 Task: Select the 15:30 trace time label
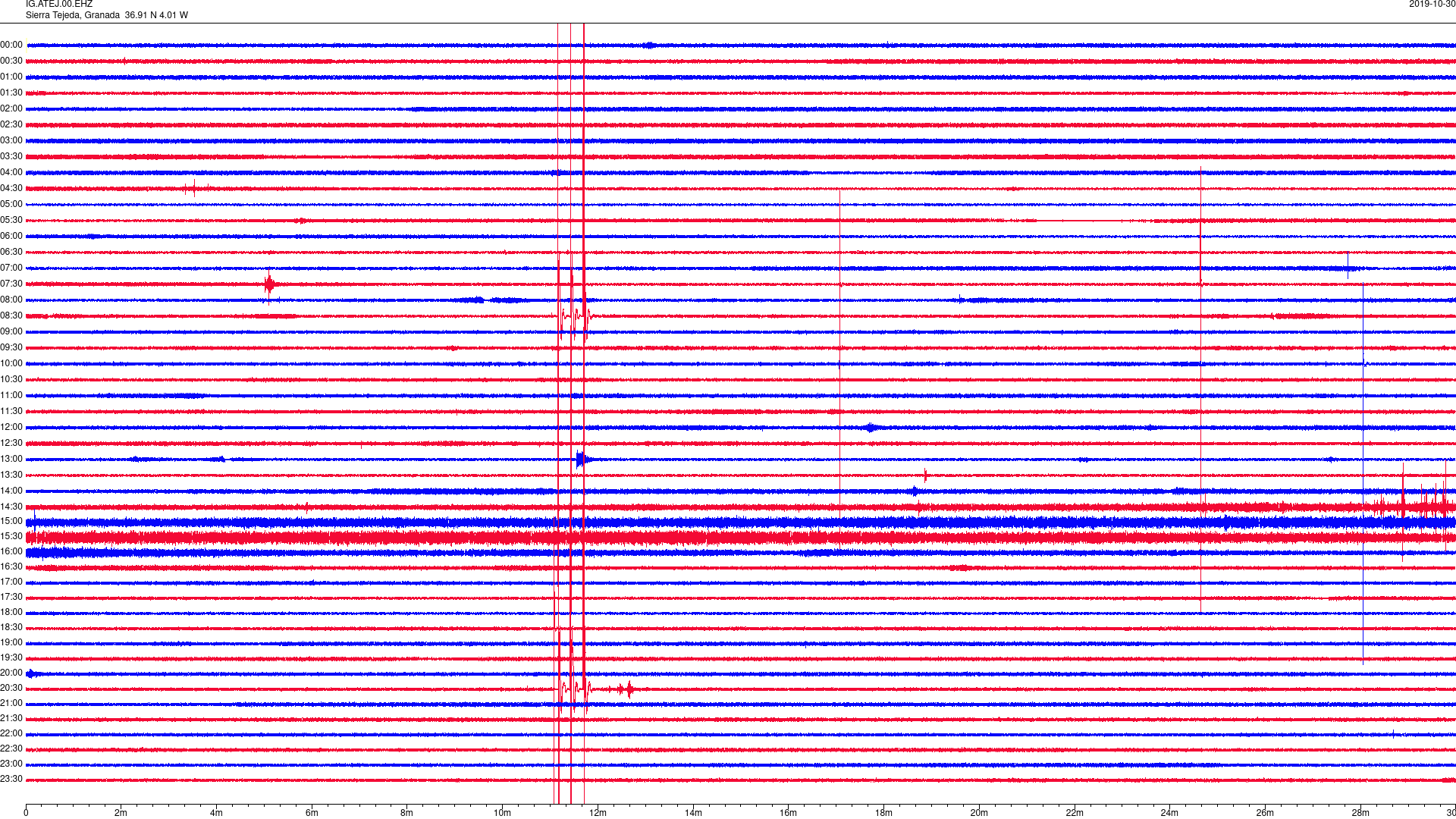click(11, 536)
